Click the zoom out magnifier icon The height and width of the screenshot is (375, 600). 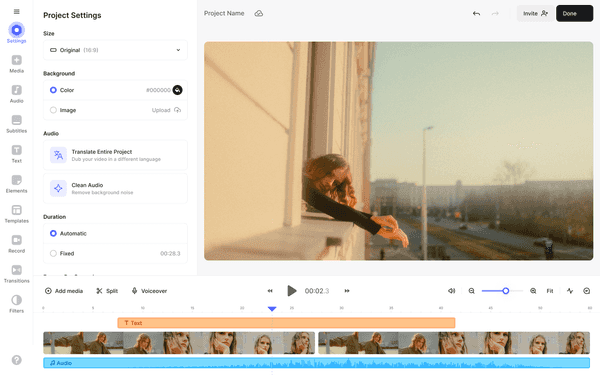click(x=471, y=291)
